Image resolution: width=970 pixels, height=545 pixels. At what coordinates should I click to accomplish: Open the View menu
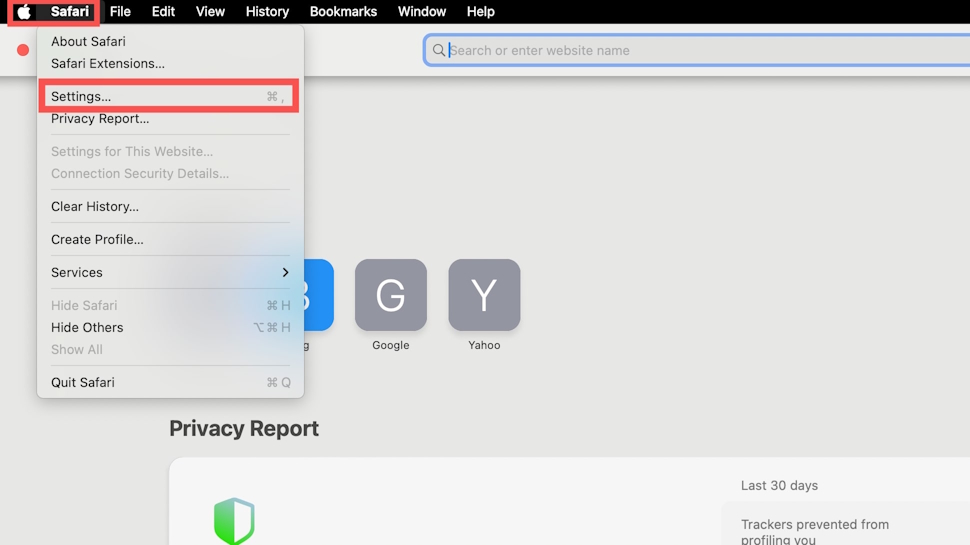pos(210,12)
